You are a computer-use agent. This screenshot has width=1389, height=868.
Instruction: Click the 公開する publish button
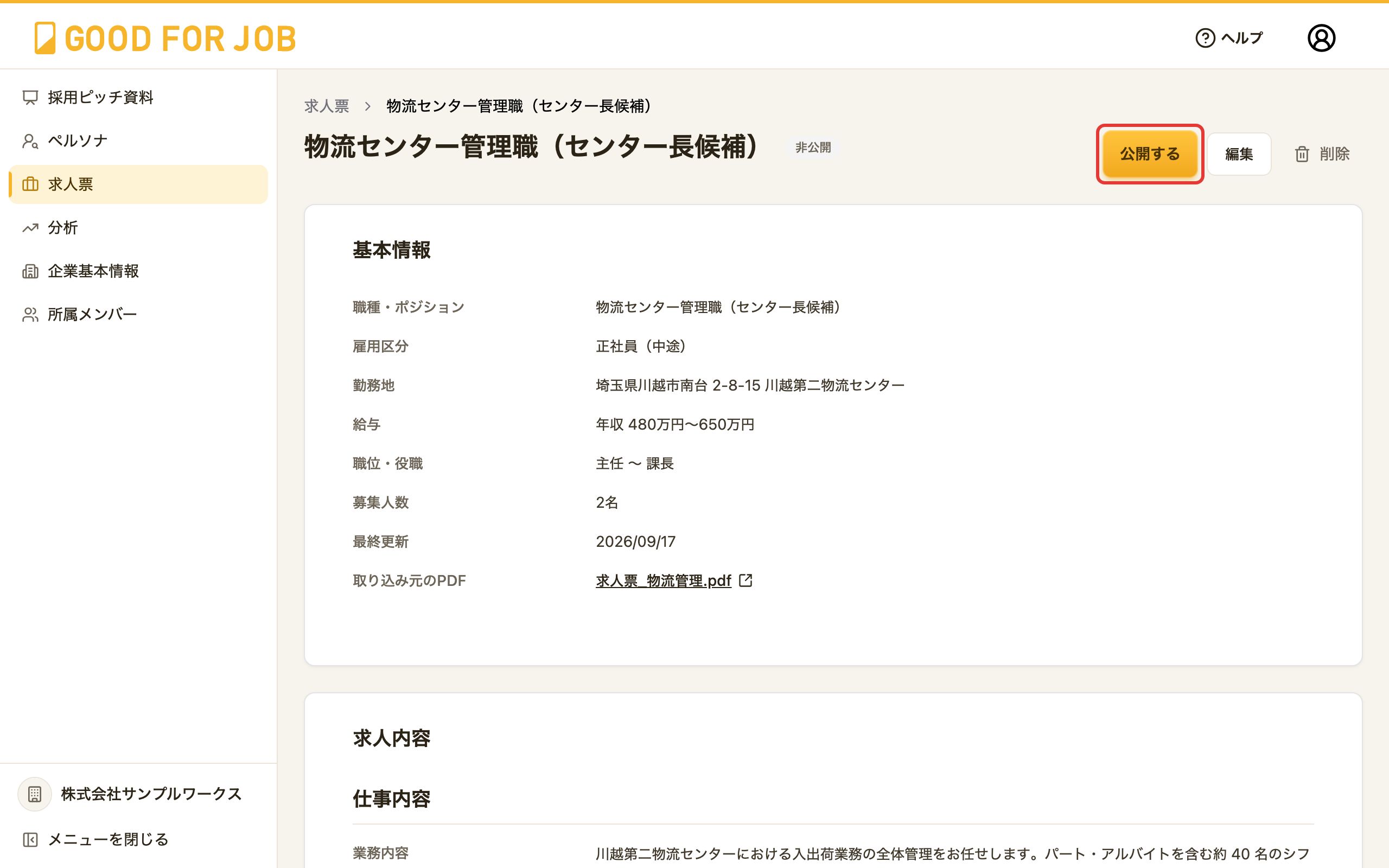1150,154
